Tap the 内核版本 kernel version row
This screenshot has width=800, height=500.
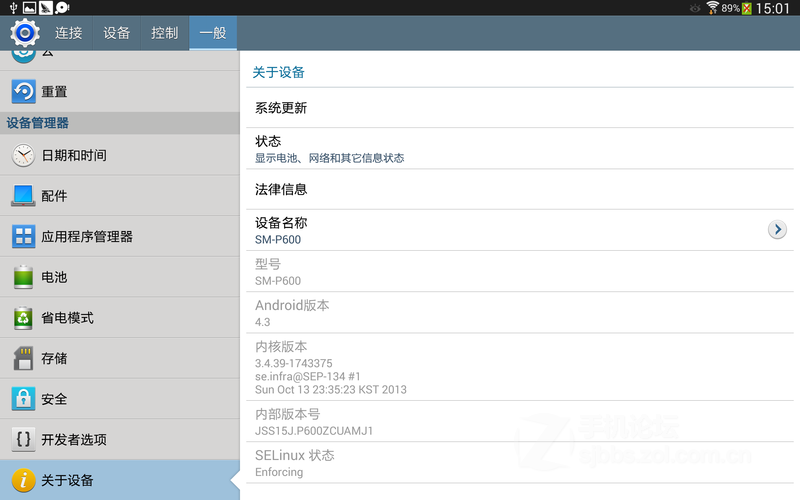519,367
